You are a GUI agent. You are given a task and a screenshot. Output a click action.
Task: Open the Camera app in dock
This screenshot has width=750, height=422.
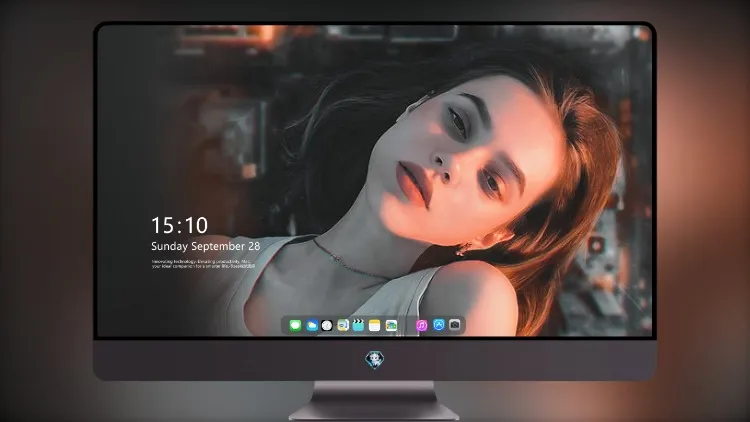(x=455, y=325)
